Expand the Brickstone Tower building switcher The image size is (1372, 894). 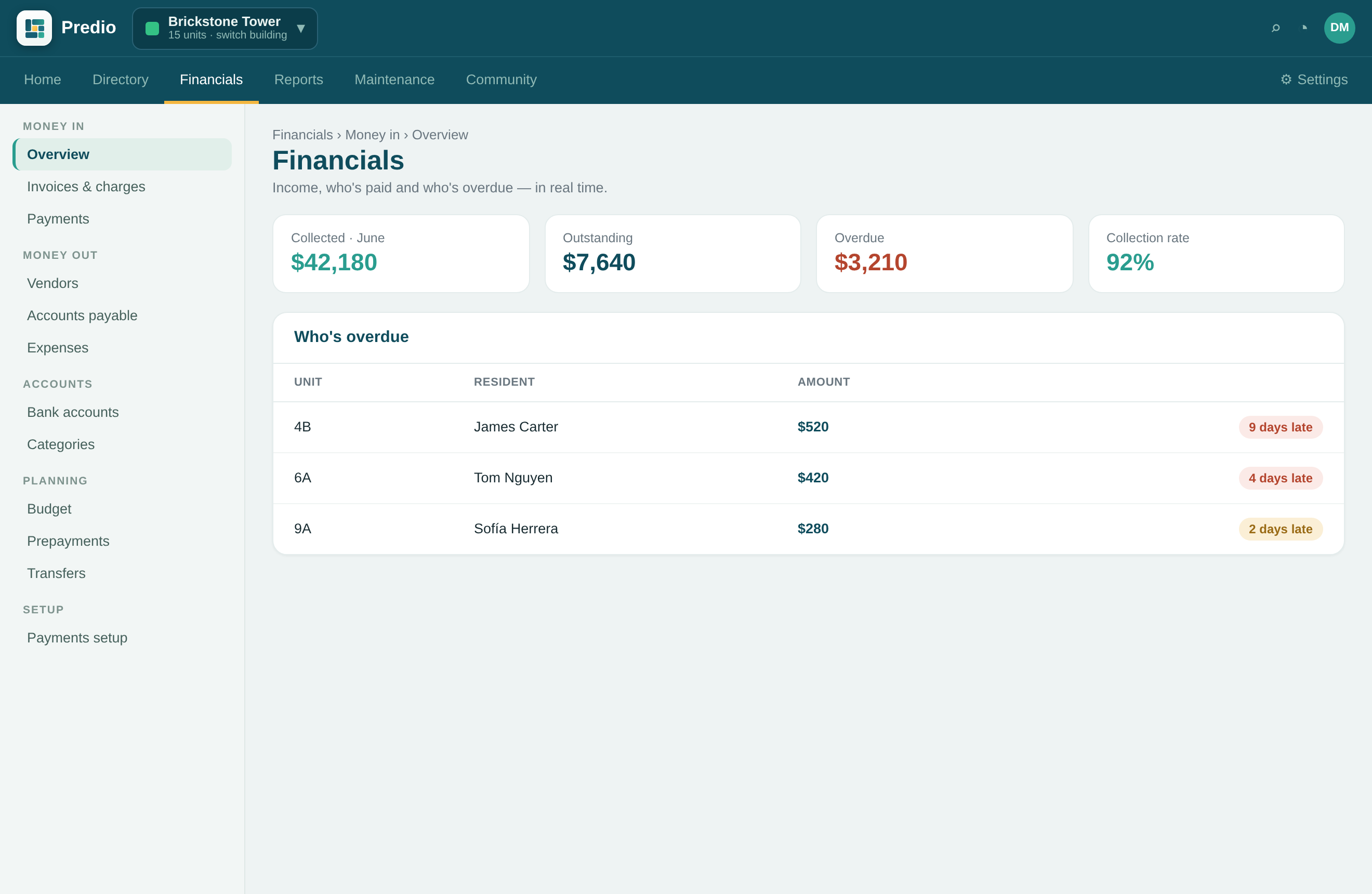[x=225, y=28]
